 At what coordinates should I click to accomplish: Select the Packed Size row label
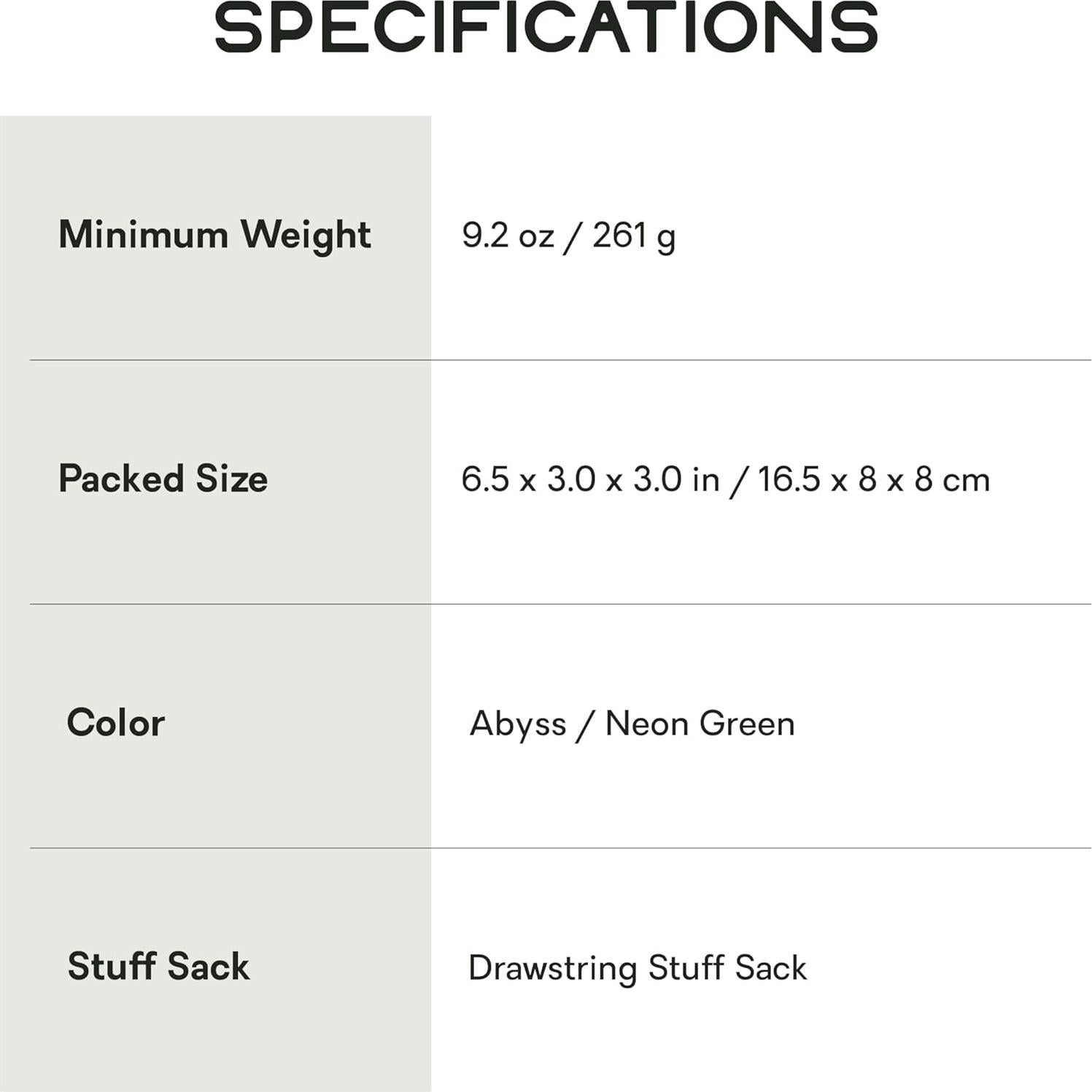163,479
